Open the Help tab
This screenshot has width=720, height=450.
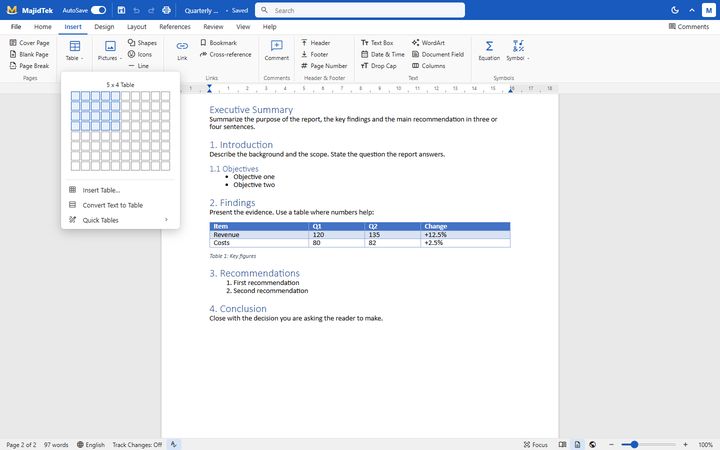270,27
